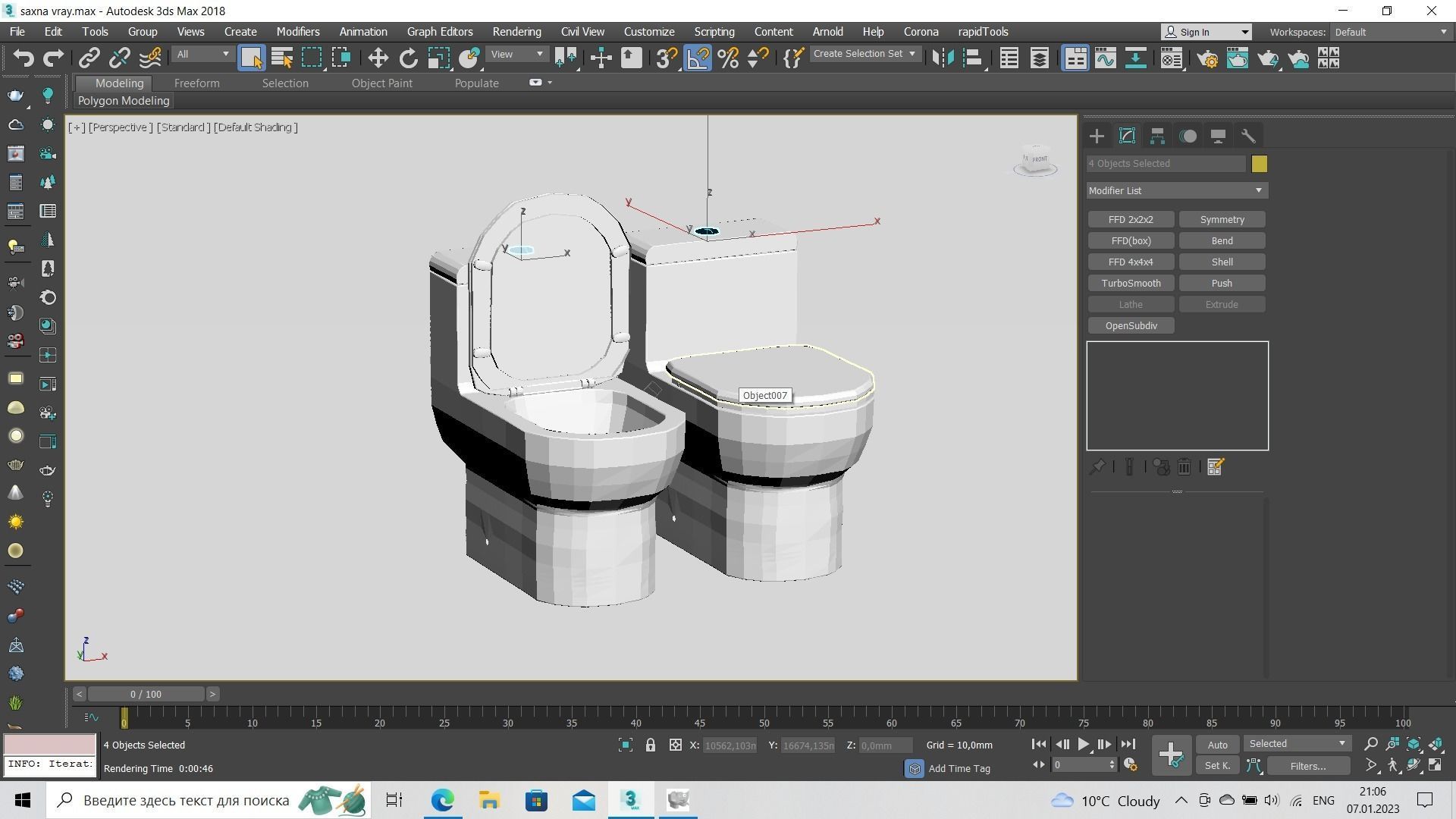Image resolution: width=1456 pixels, height=819 pixels.
Task: Toggle Isolate Selection icon
Action: [625, 745]
